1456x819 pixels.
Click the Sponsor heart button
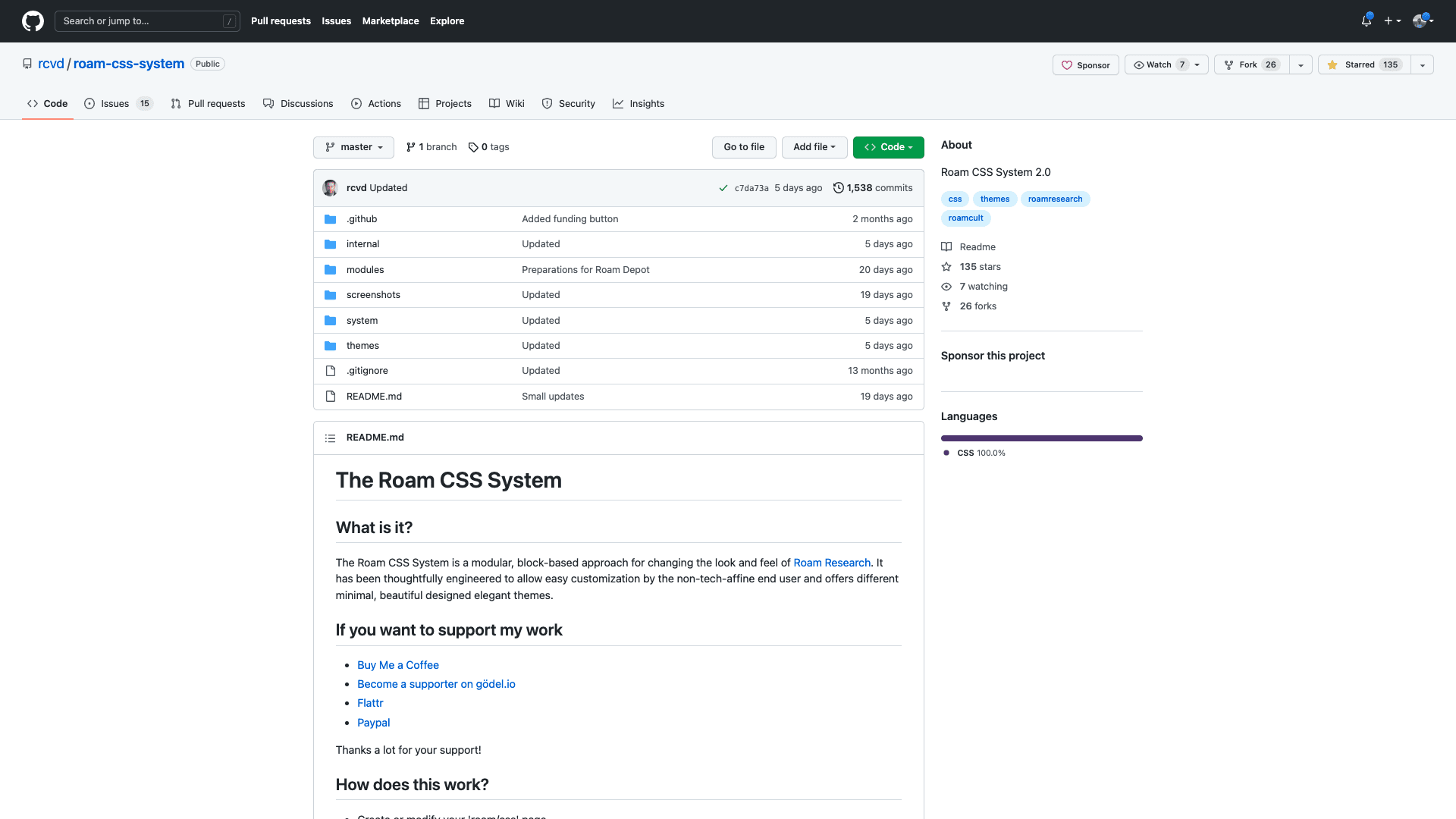(1085, 65)
